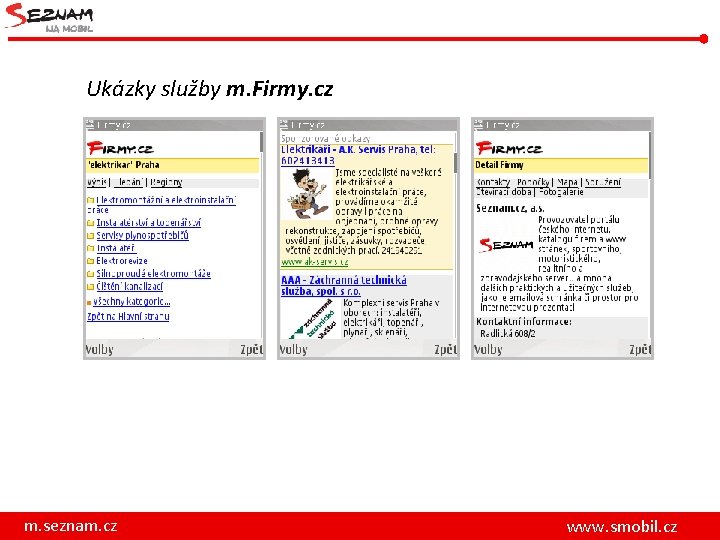Click Seznam.cz, a.s. company name
Screen dimensions: 720x540
pos(510,208)
